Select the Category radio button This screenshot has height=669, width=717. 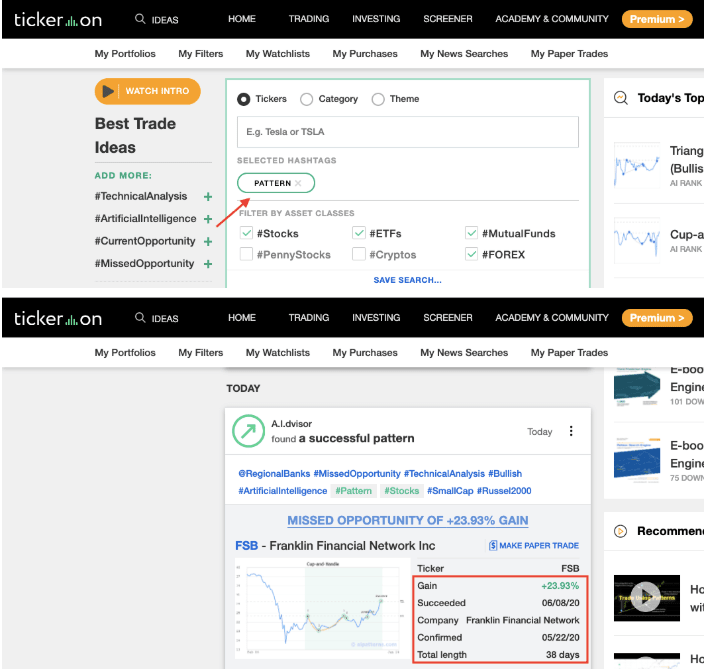point(306,99)
